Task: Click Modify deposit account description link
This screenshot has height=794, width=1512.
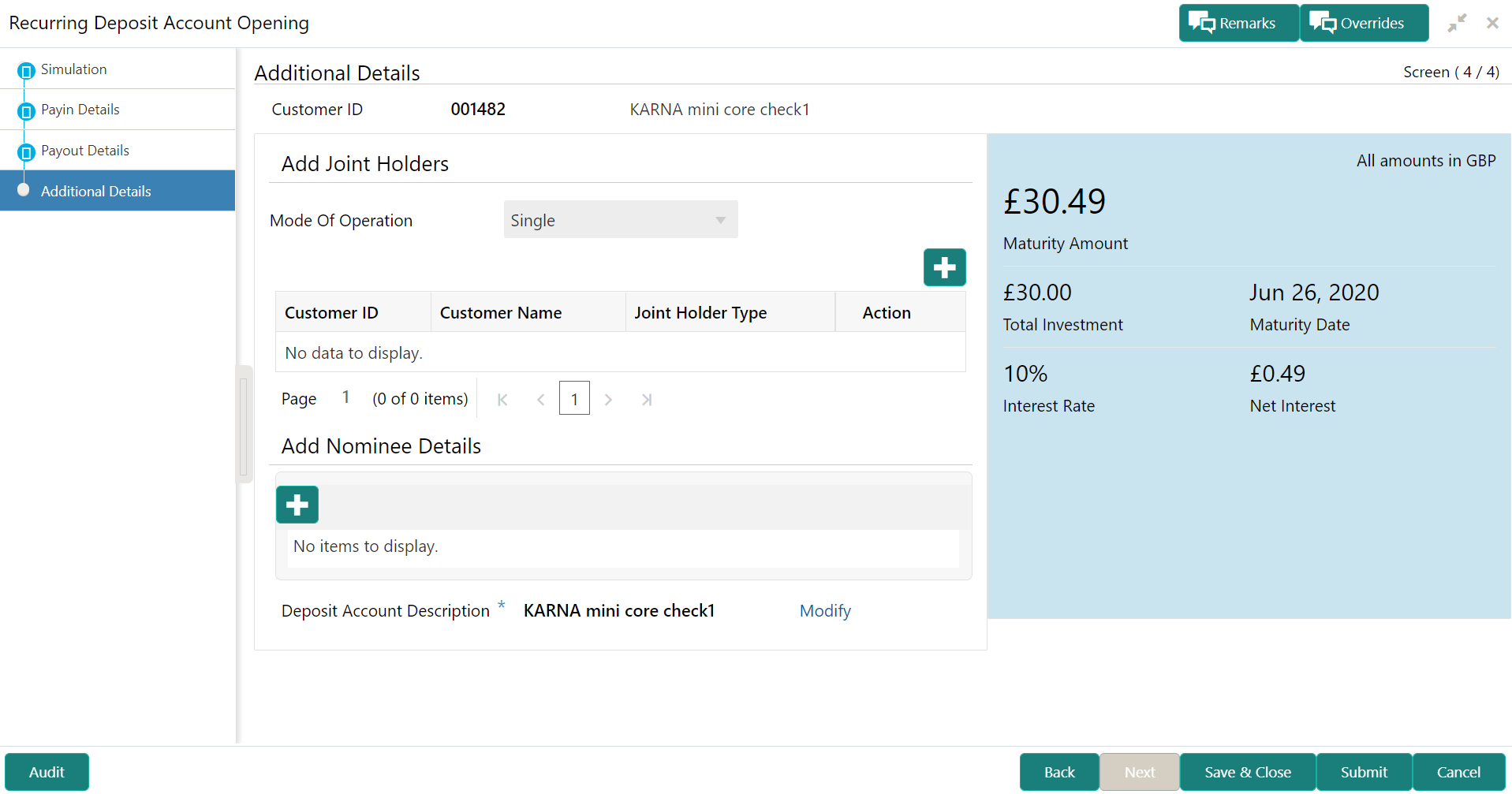Action: click(825, 611)
